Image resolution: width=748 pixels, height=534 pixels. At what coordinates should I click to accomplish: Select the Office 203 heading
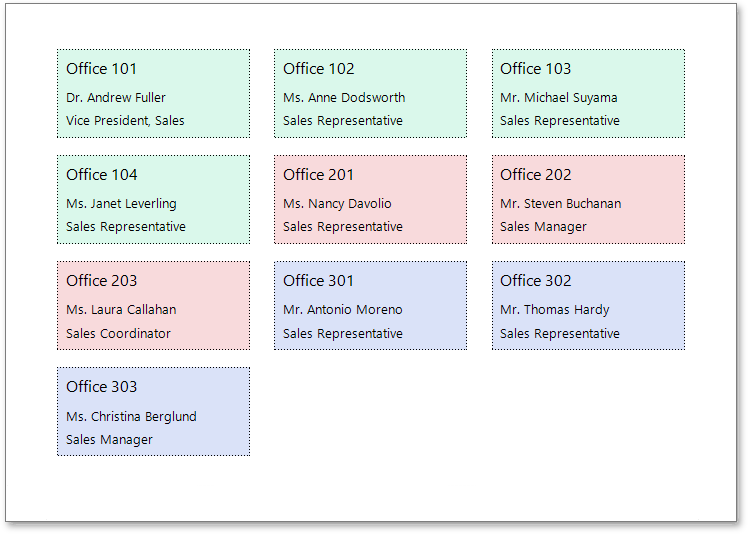102,281
